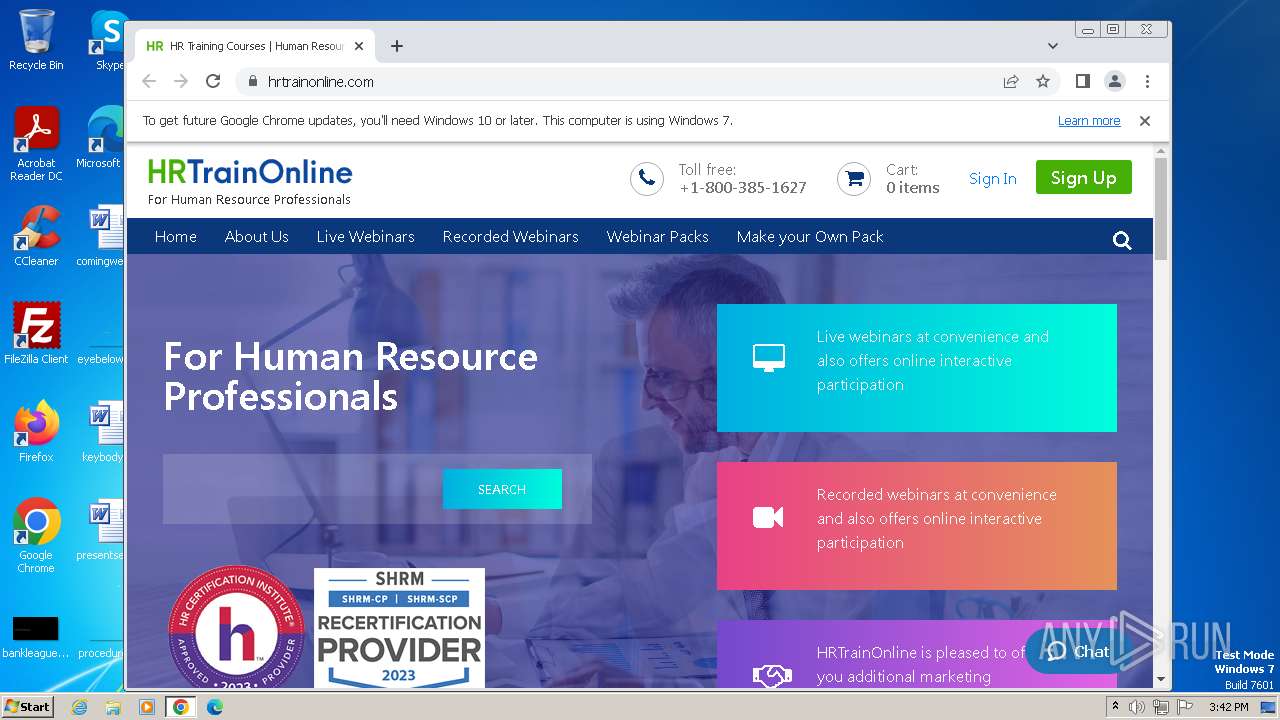Click the Cart 0 items text
Viewport: 1280px width, 720px height.
click(912, 179)
